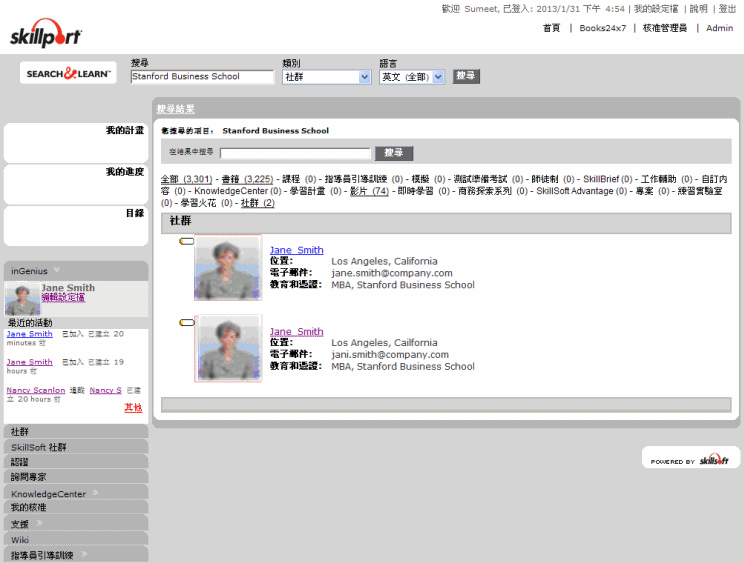The width and height of the screenshot is (744, 563).
Task: Click email jane.smith@company.com
Action: [392, 273]
